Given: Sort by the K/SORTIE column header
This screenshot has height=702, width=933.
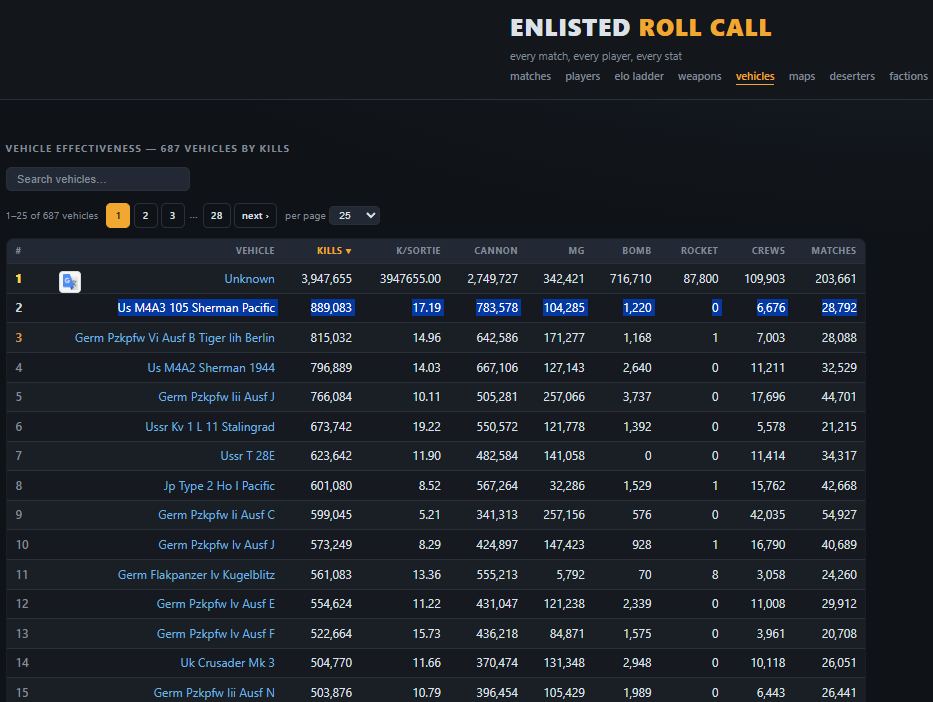Looking at the screenshot, I should click(x=418, y=250).
